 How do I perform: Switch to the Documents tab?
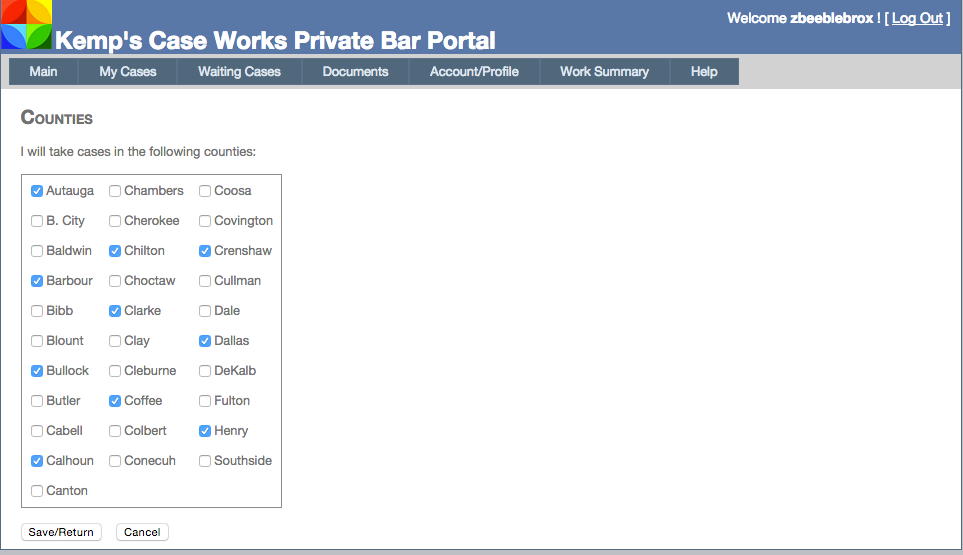point(355,72)
